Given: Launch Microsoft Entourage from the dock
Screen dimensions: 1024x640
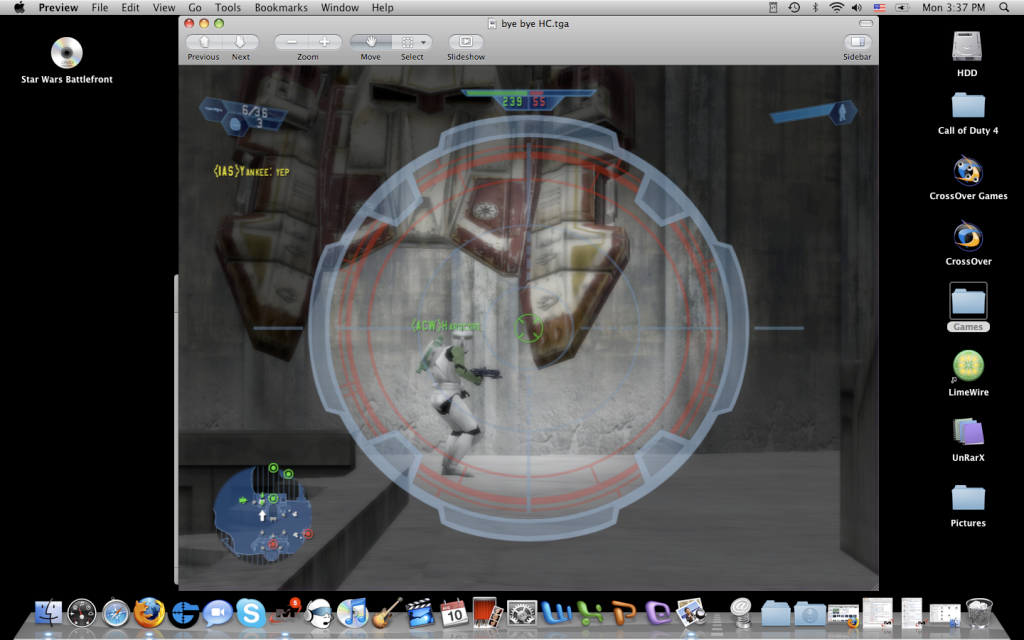Looking at the screenshot, I should pyautogui.click(x=658, y=613).
